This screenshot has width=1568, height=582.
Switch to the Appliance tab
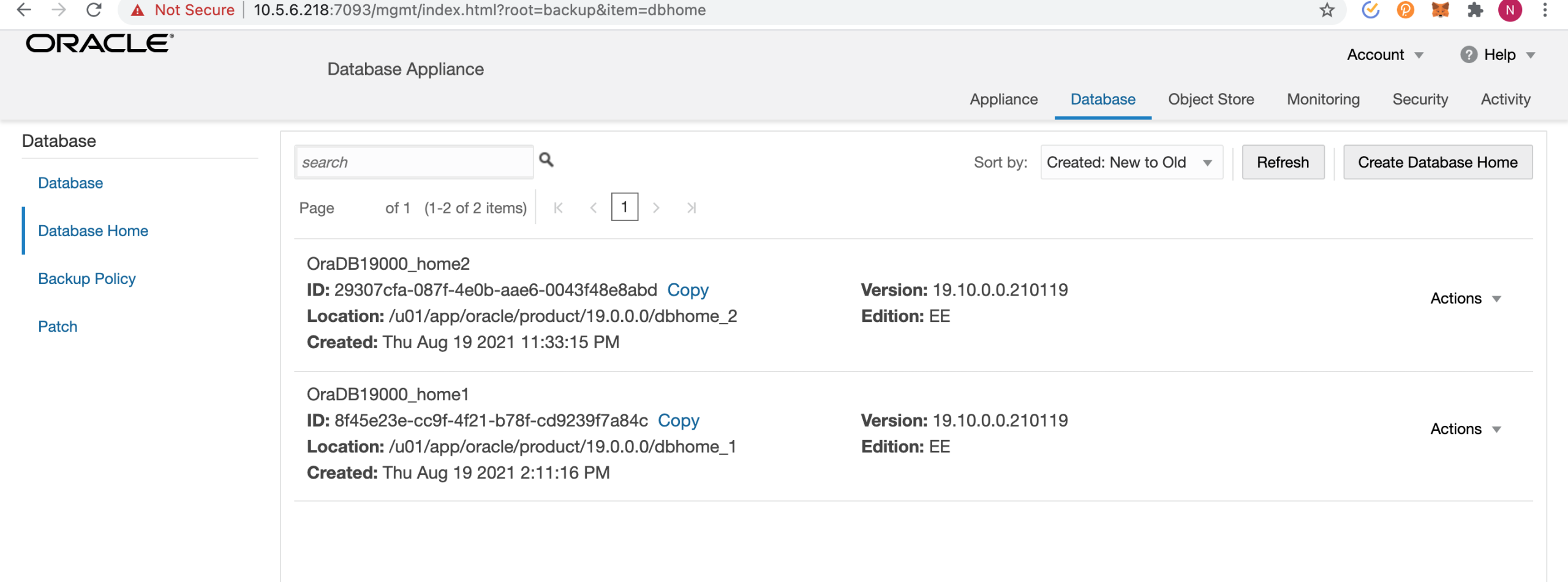pyautogui.click(x=1003, y=99)
